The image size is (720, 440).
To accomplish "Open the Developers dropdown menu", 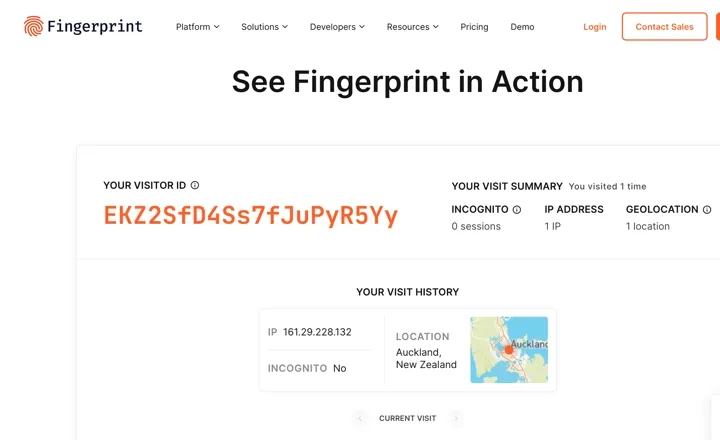I will coord(337,27).
